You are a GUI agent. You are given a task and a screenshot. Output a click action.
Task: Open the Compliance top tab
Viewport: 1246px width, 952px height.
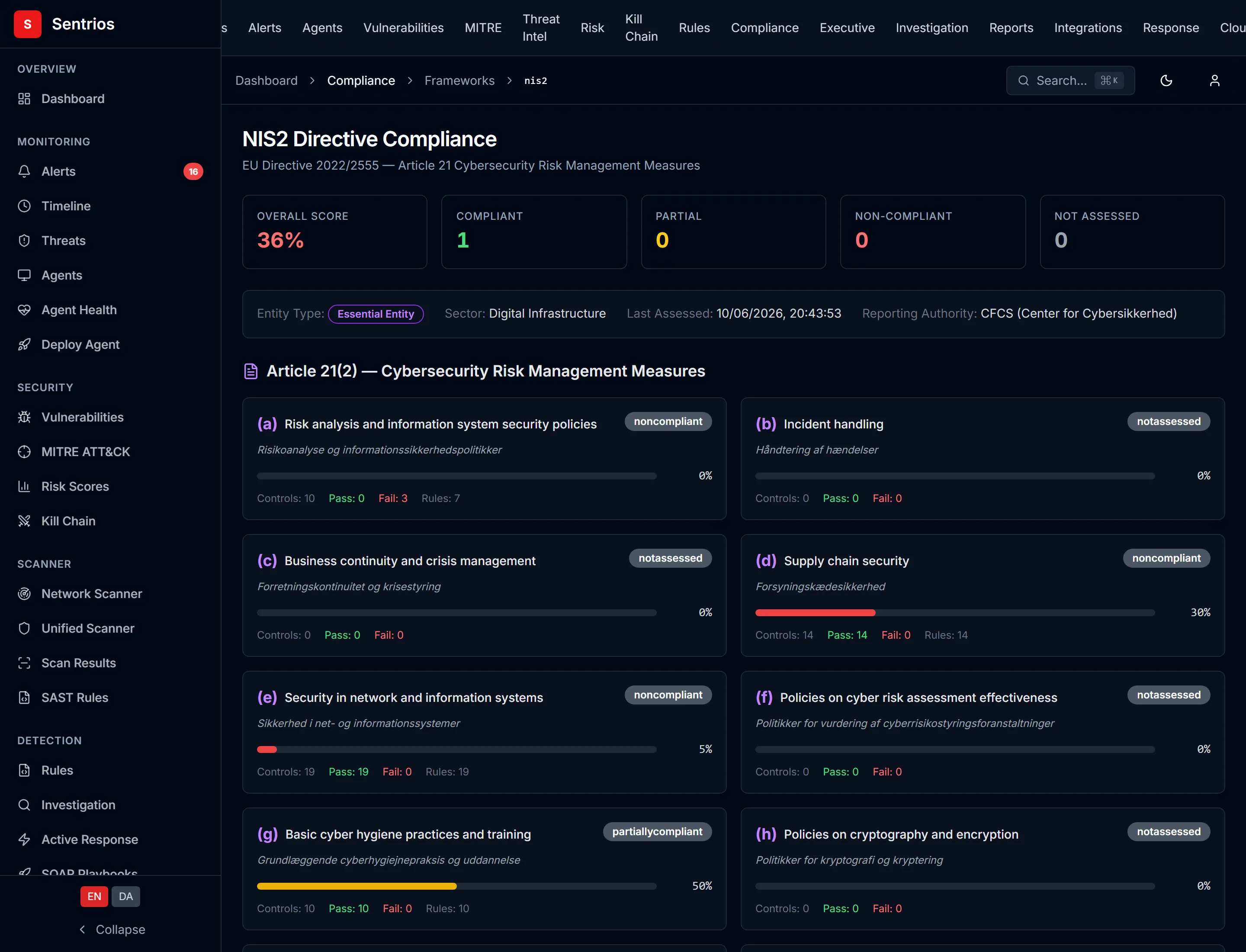point(764,28)
